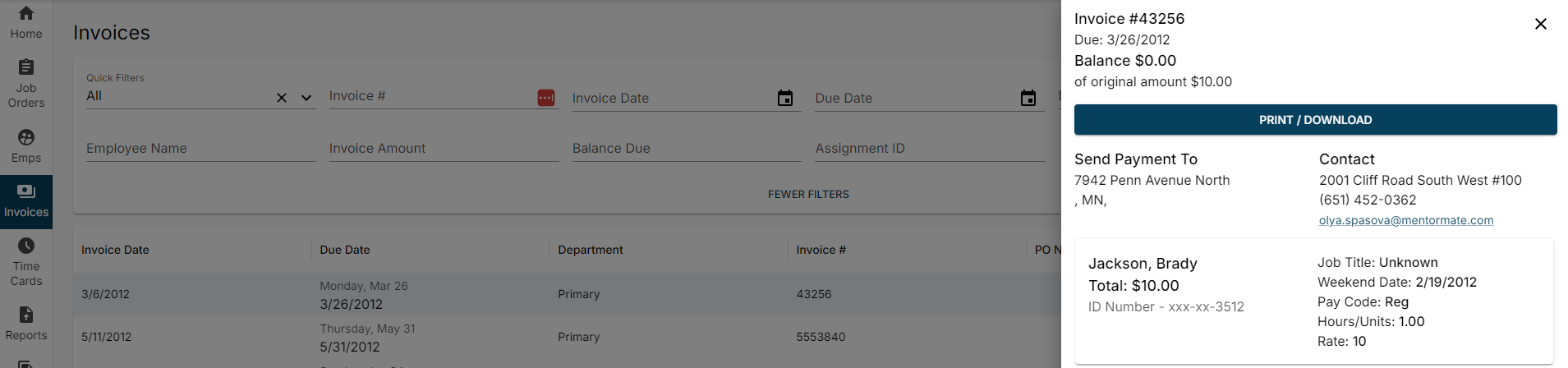
Task: Click the red icon in Invoice # field
Action: [x=546, y=98]
